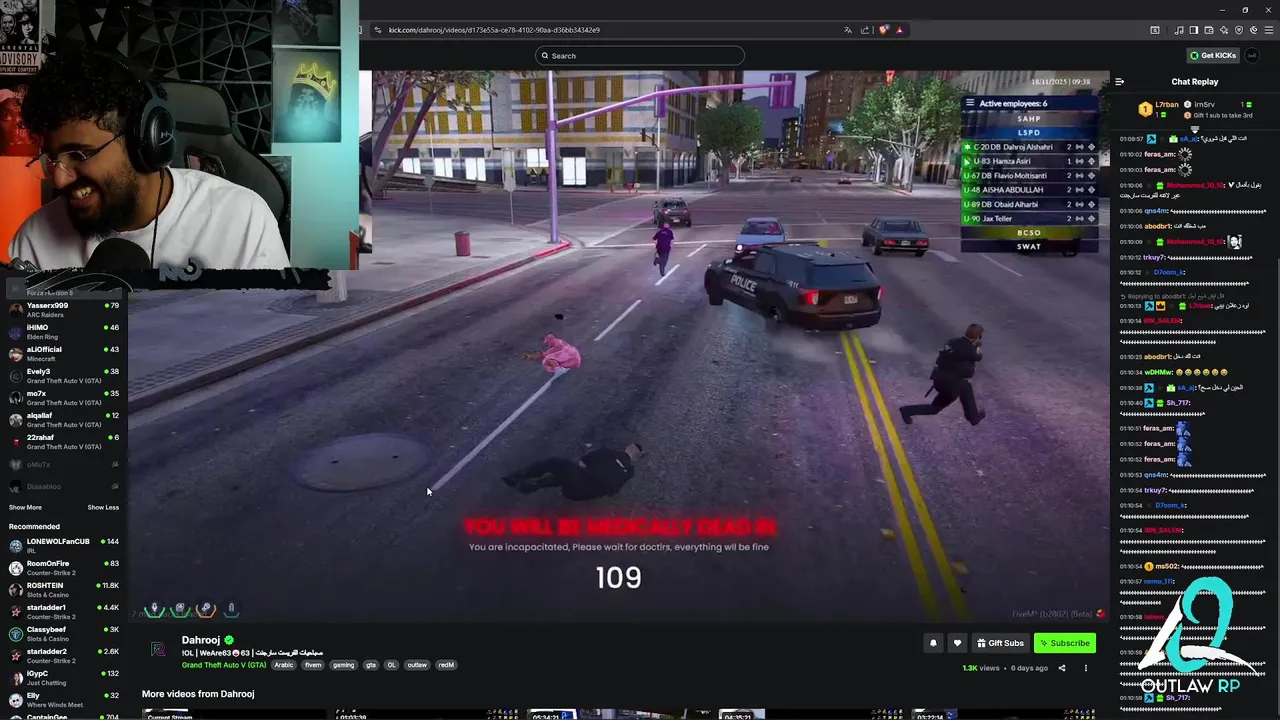Open Evely3 channel in sidebar
The height and width of the screenshot is (720, 1280).
(64, 376)
